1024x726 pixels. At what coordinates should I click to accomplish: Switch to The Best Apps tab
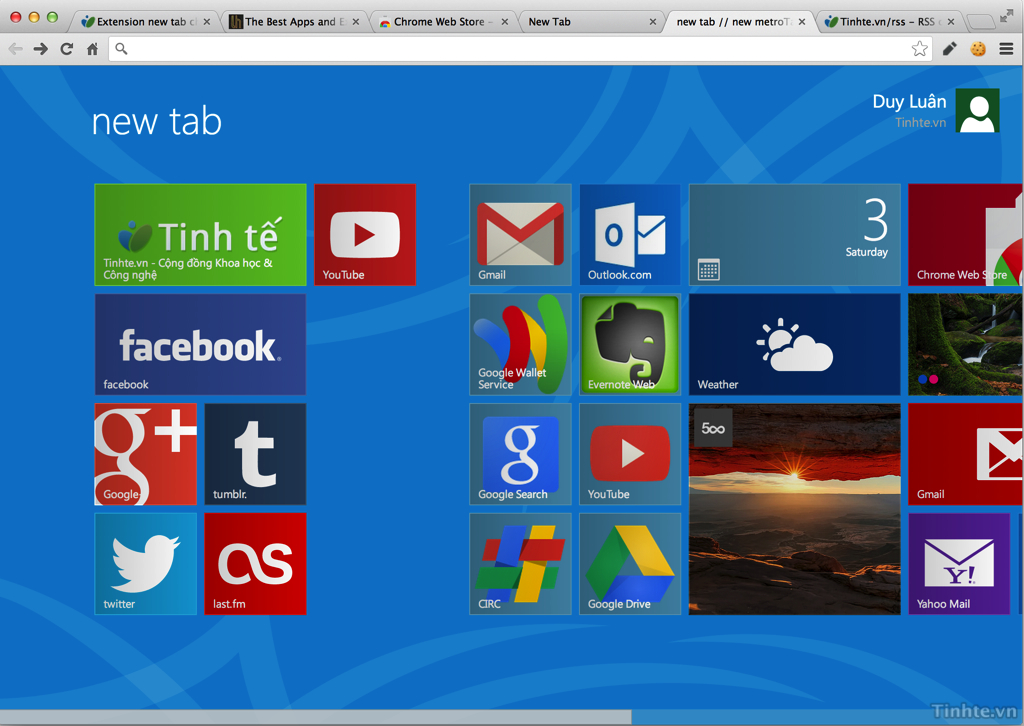(x=294, y=22)
